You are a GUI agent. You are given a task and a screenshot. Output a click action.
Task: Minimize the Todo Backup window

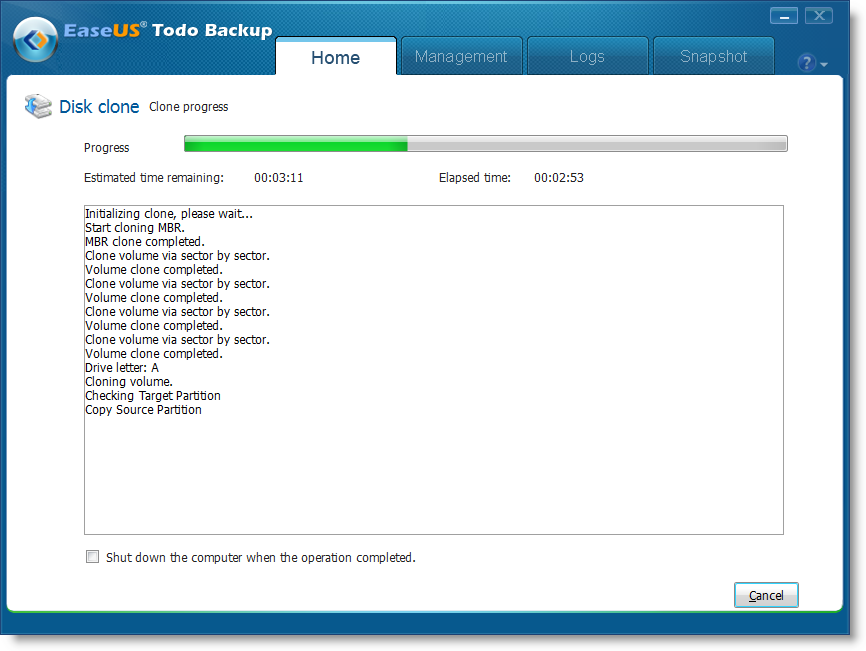[784, 16]
